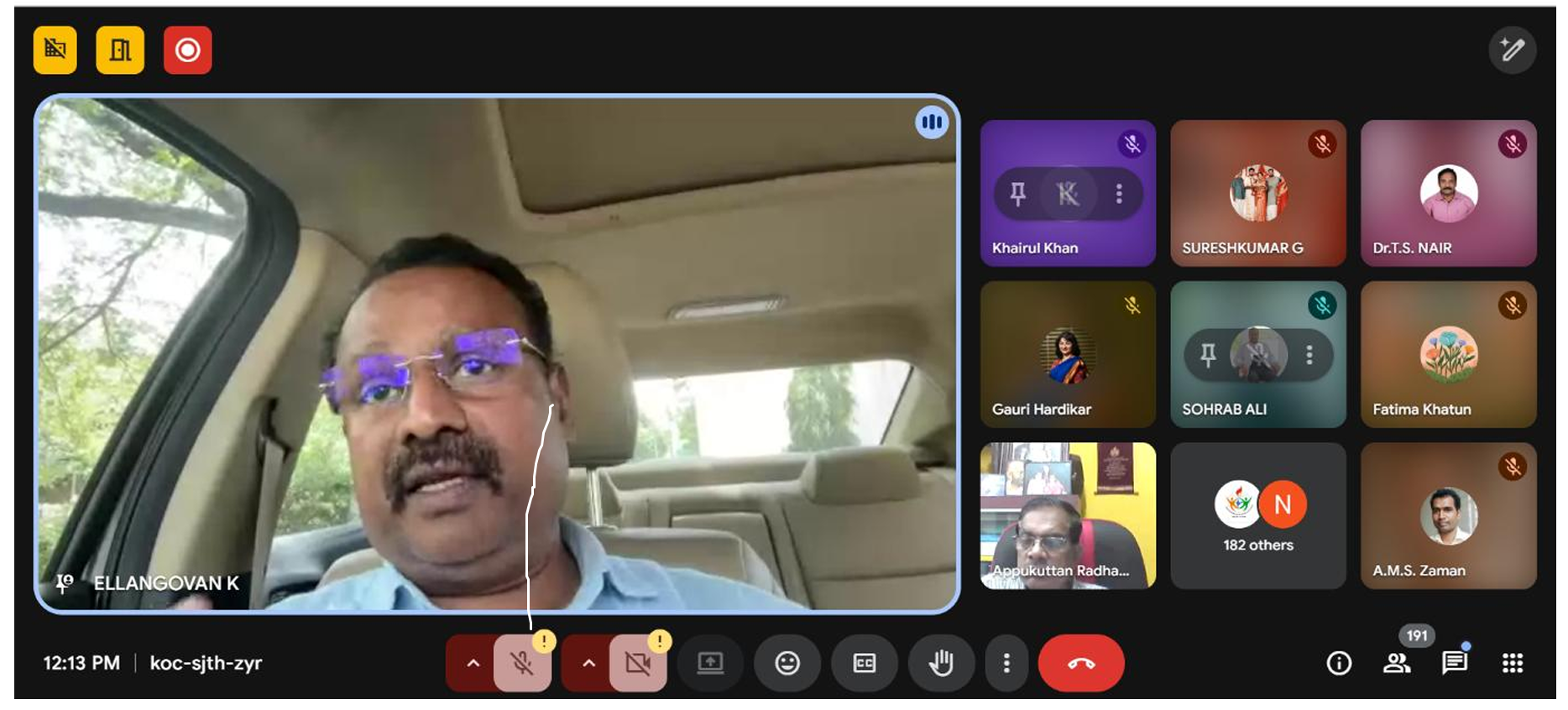Show the people list with 191 participants
The width and height of the screenshot is (1568, 710).
click(x=1397, y=664)
